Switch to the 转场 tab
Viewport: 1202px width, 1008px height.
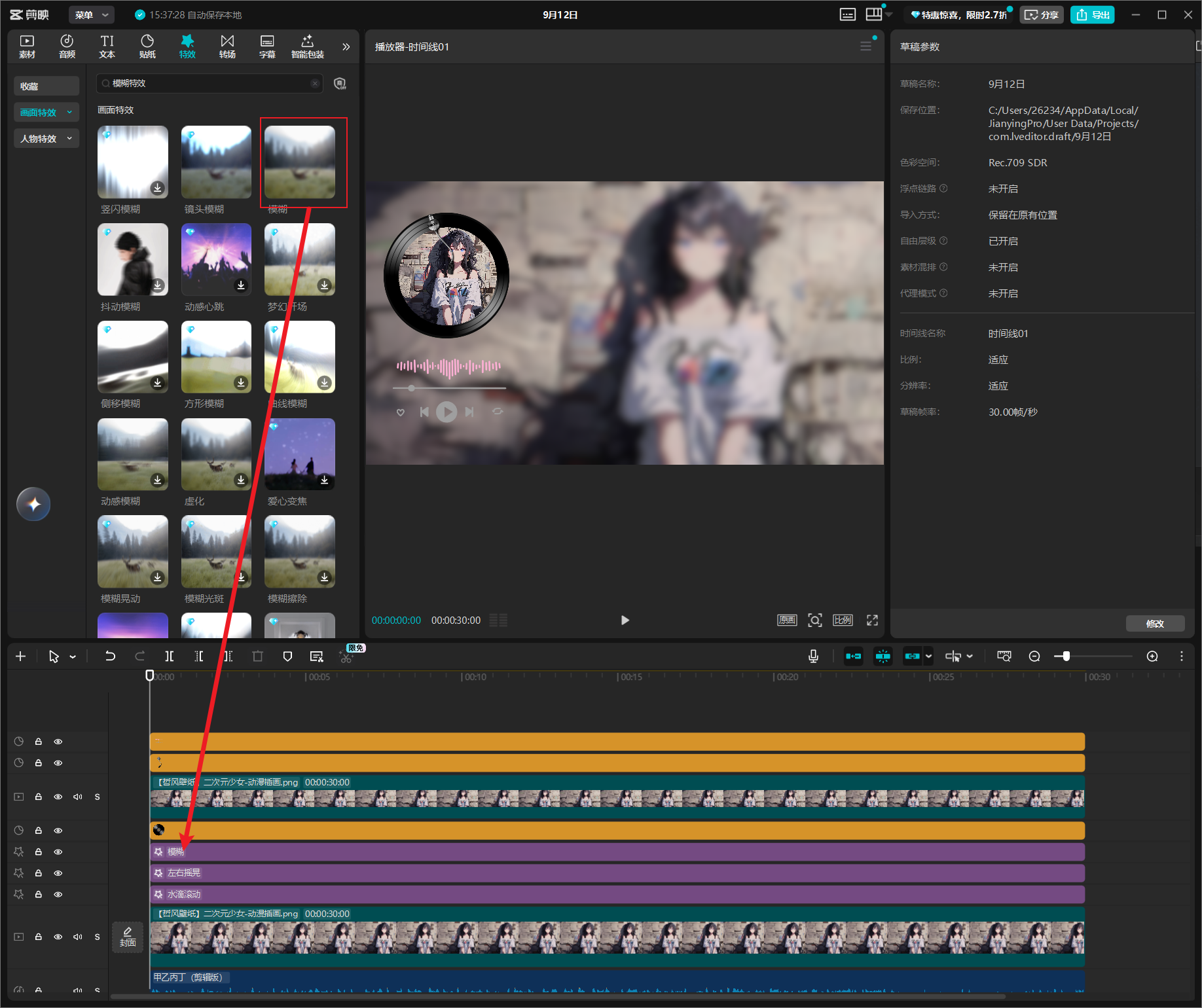pos(227,46)
